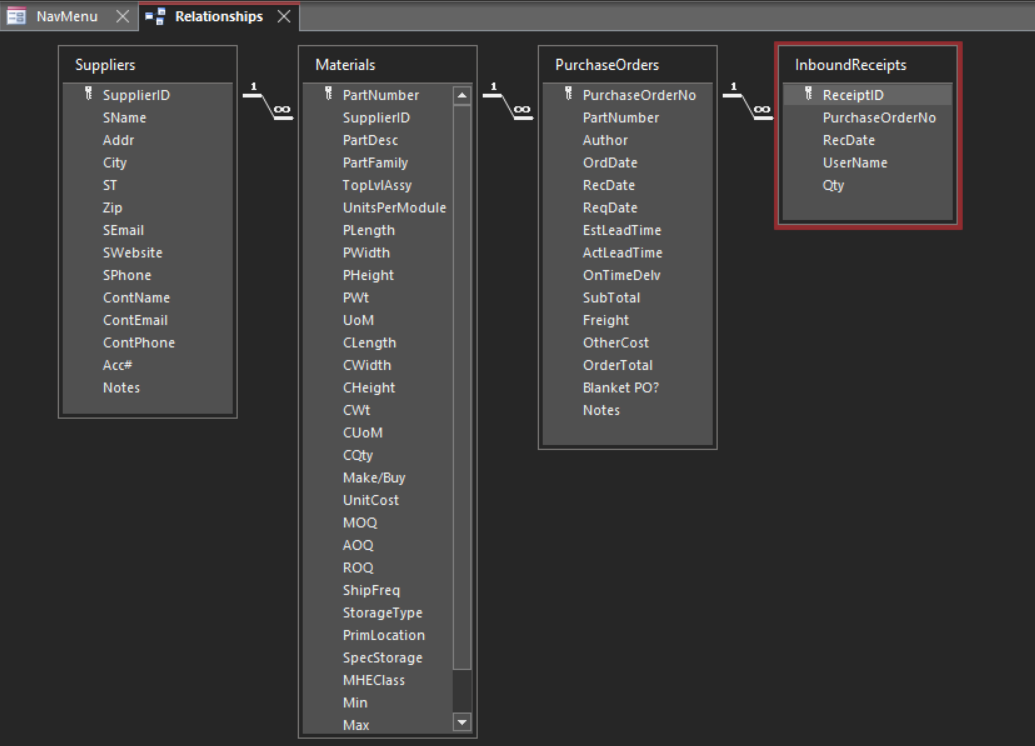1035x746 pixels.
Task: Click the key icon next to PartNumber in Materials
Action: pyautogui.click(x=328, y=95)
